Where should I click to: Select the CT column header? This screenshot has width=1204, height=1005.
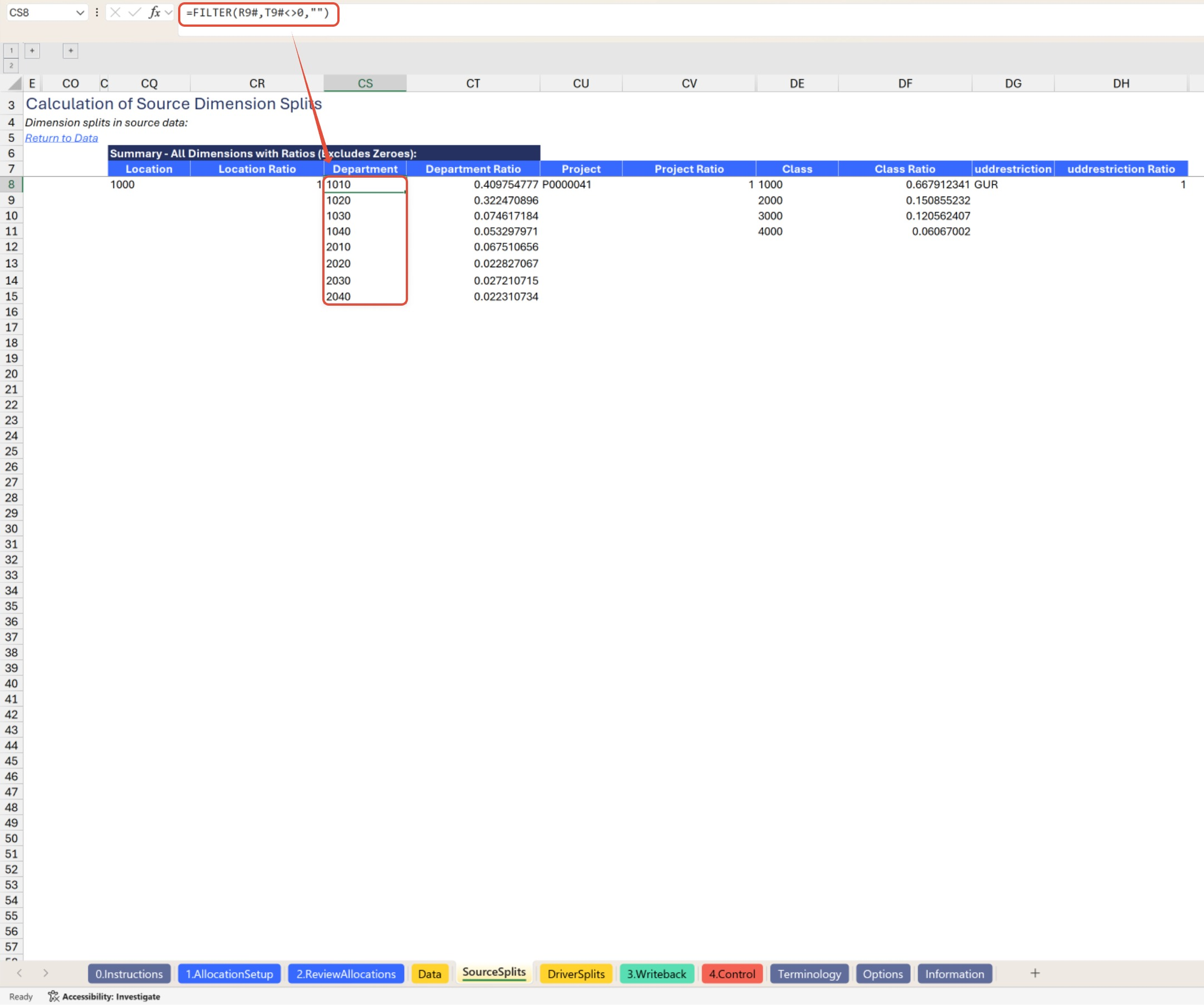point(473,84)
